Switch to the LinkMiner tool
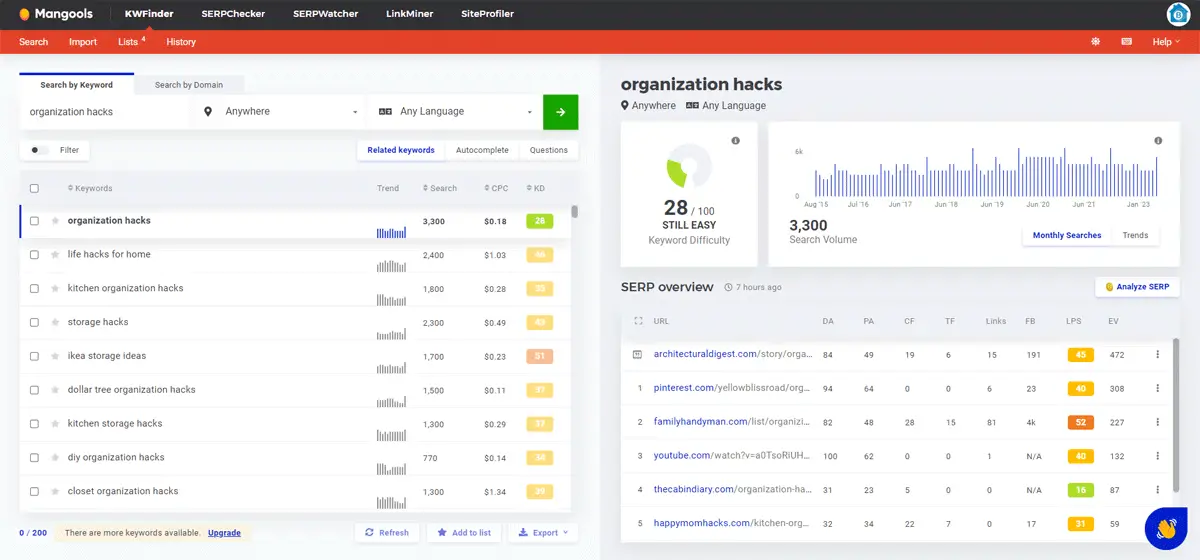 coord(410,14)
